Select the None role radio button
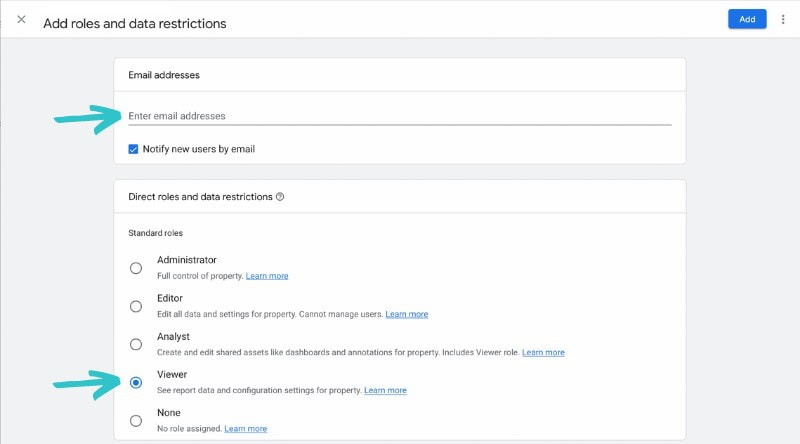800x444 pixels. (x=136, y=420)
